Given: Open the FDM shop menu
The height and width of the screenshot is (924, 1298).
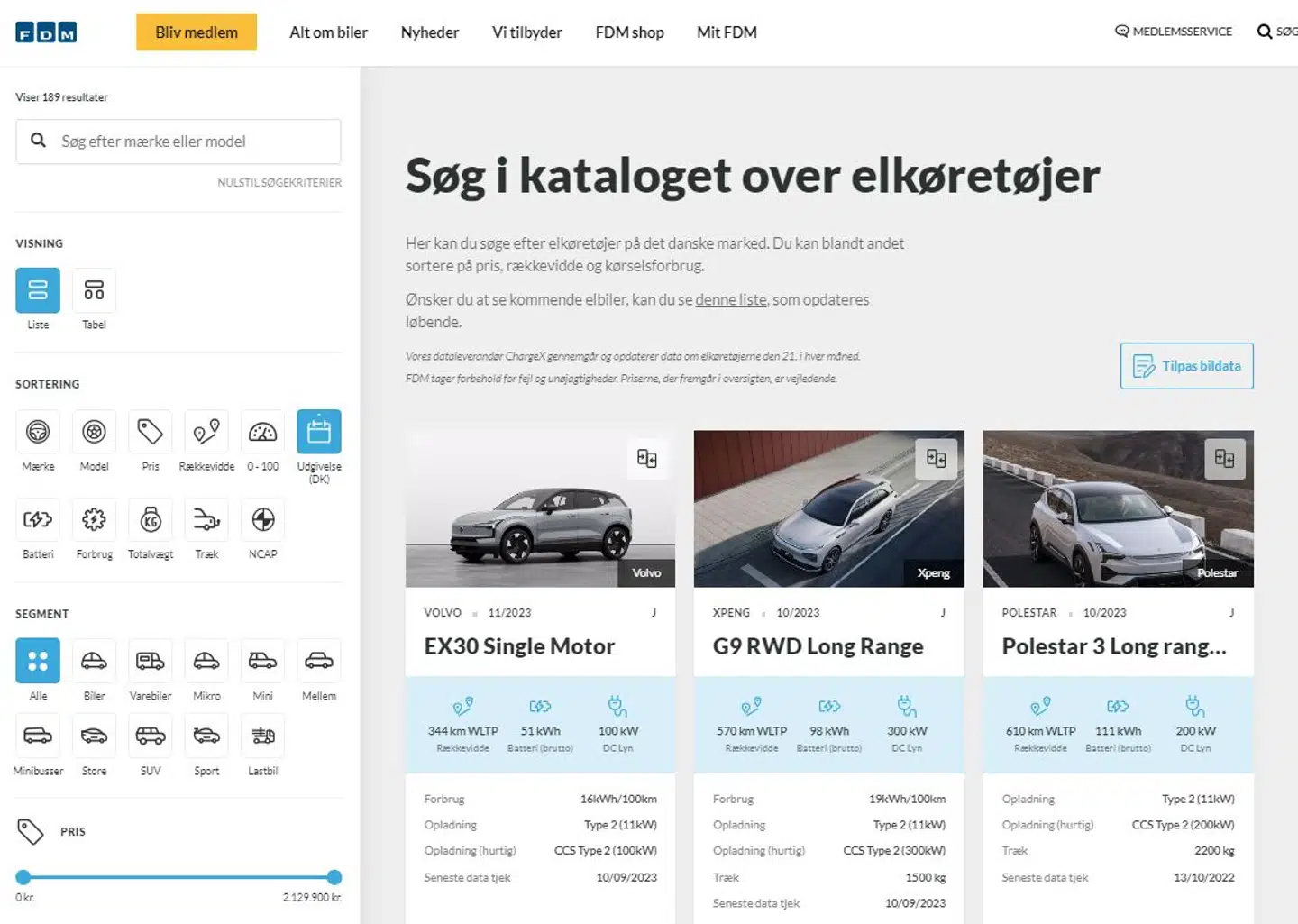Looking at the screenshot, I should pyautogui.click(x=629, y=32).
